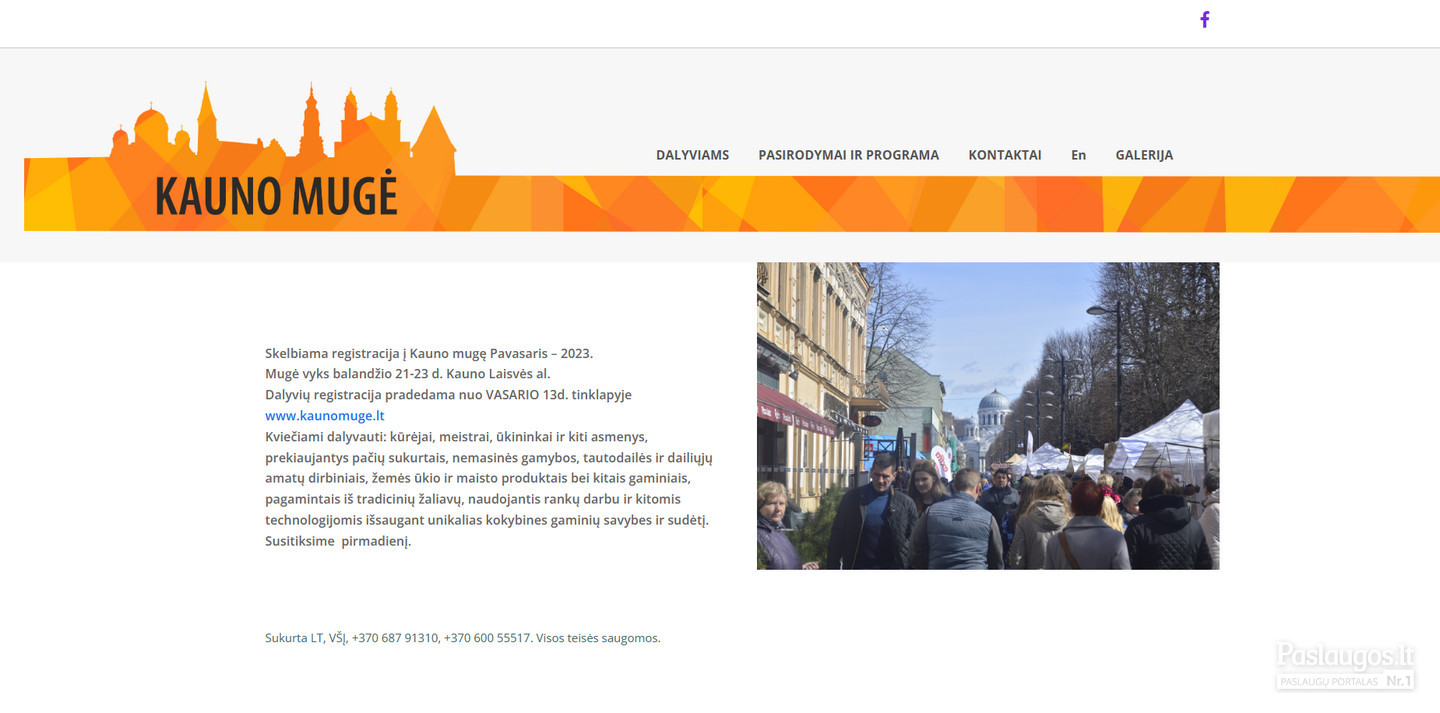
Task: Open the KONTAKTAI menu item
Action: click(1005, 155)
